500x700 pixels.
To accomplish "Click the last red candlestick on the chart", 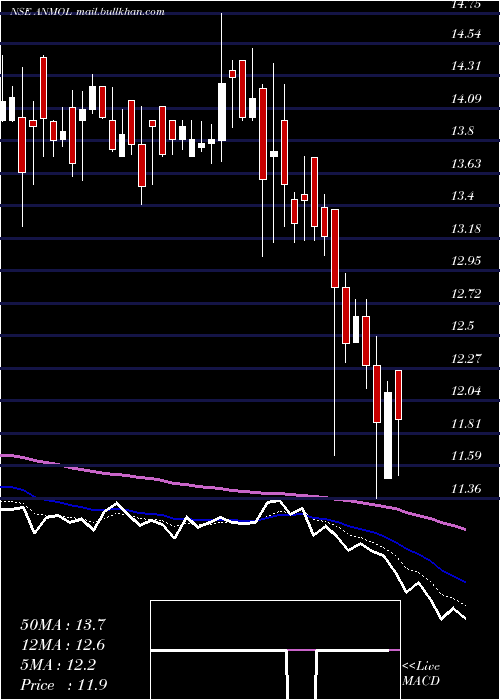I will click(399, 423).
